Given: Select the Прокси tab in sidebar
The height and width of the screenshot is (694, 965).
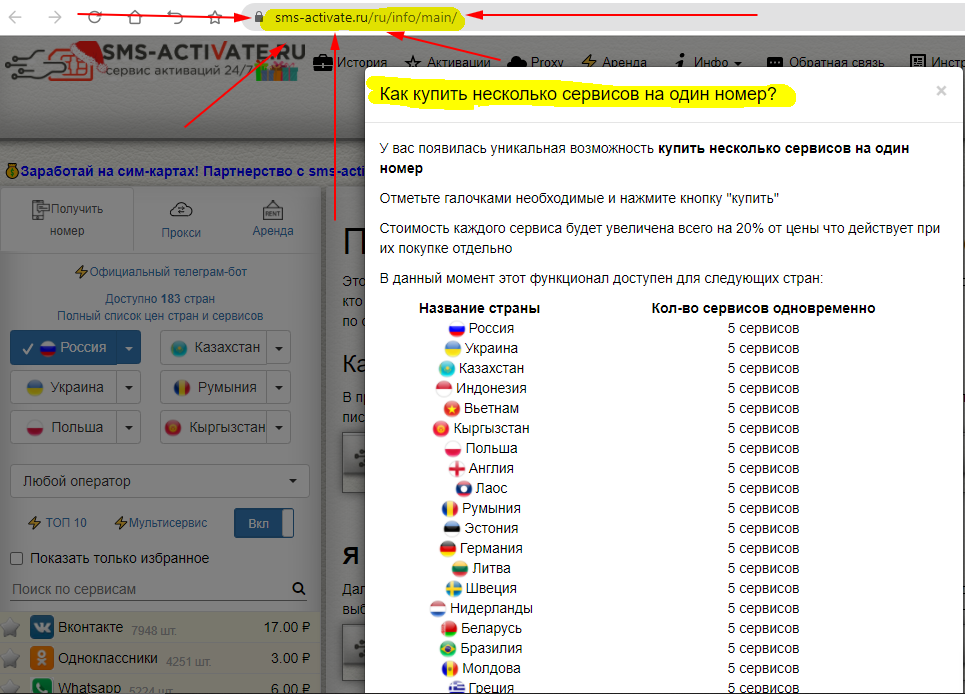Looking at the screenshot, I should (x=181, y=220).
